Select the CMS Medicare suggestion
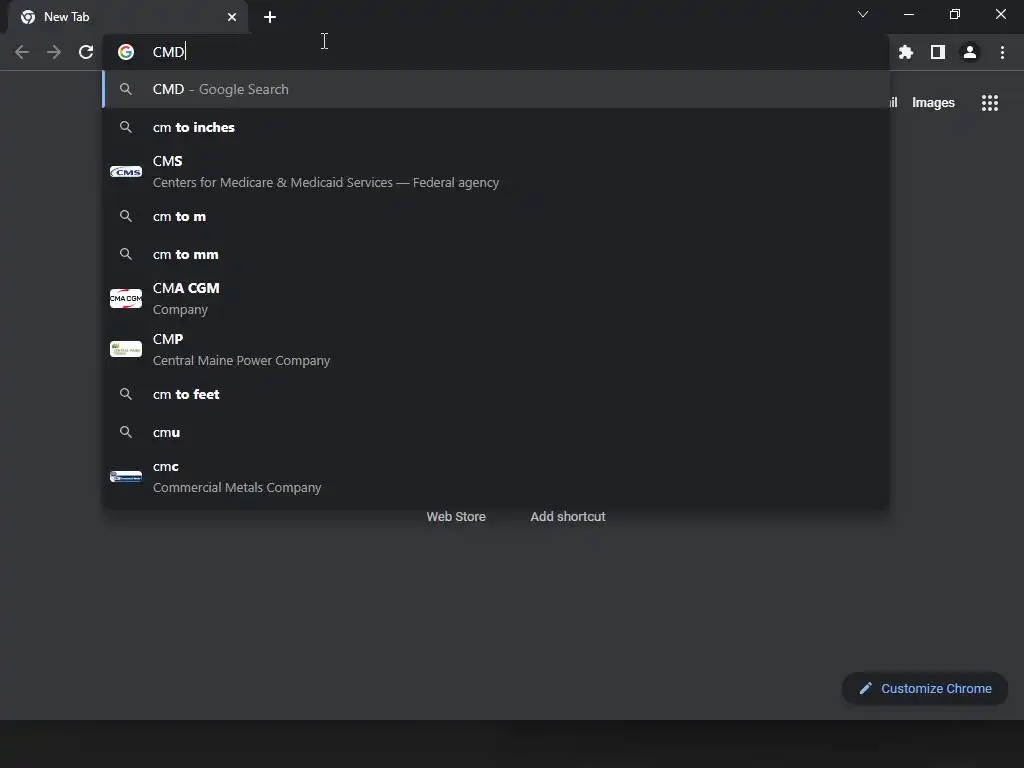Image resolution: width=1024 pixels, height=768 pixels. click(x=496, y=172)
